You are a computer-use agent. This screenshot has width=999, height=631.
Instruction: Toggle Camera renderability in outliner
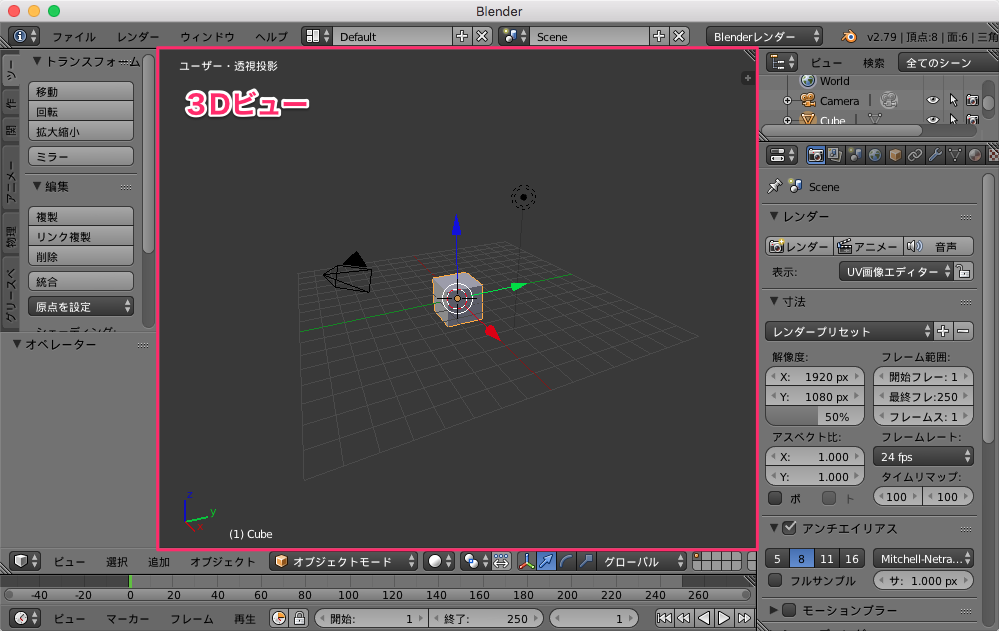pos(972,100)
